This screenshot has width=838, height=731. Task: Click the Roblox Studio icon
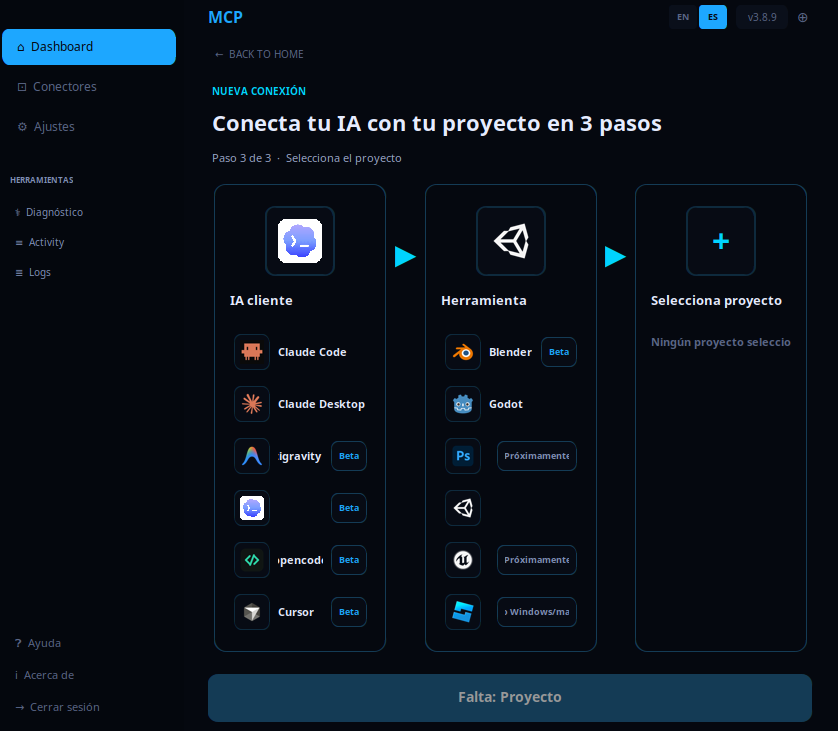[463, 612]
